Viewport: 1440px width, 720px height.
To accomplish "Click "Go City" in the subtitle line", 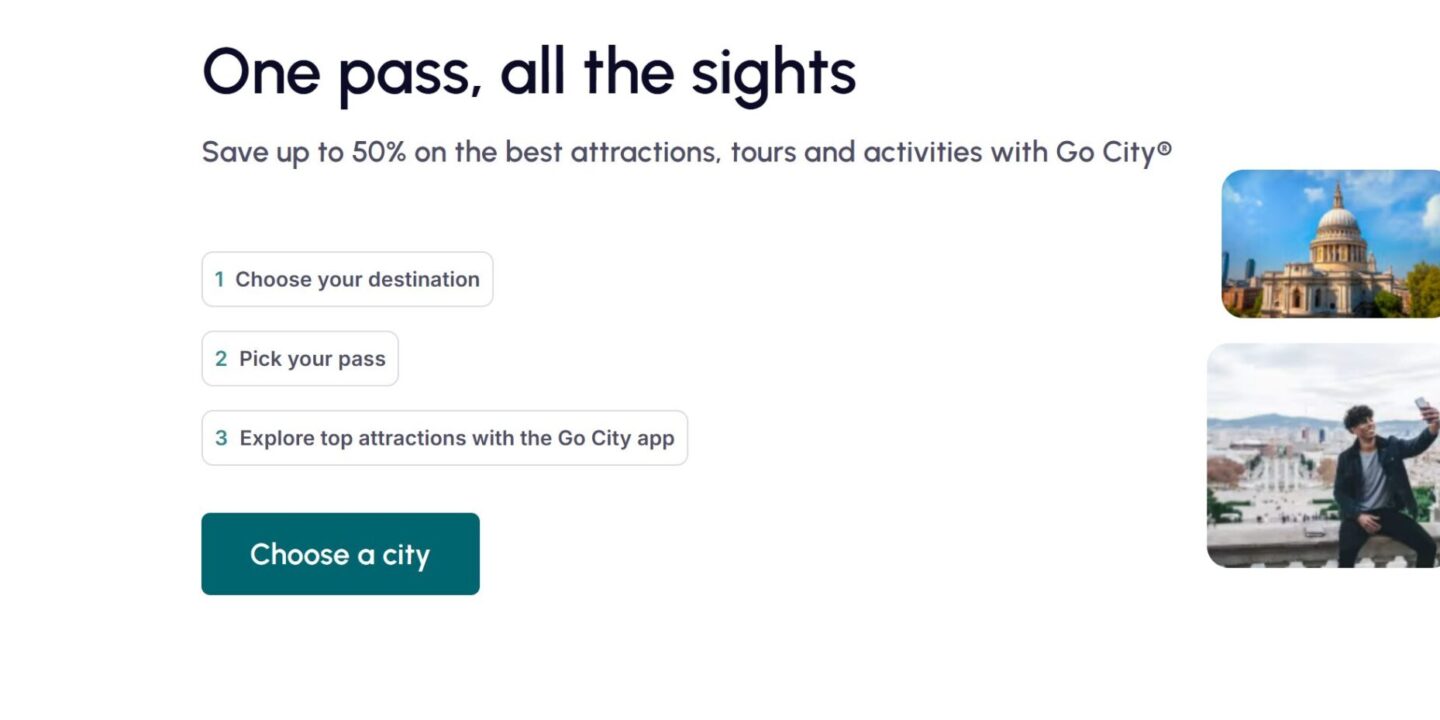I will pyautogui.click(x=1105, y=152).
